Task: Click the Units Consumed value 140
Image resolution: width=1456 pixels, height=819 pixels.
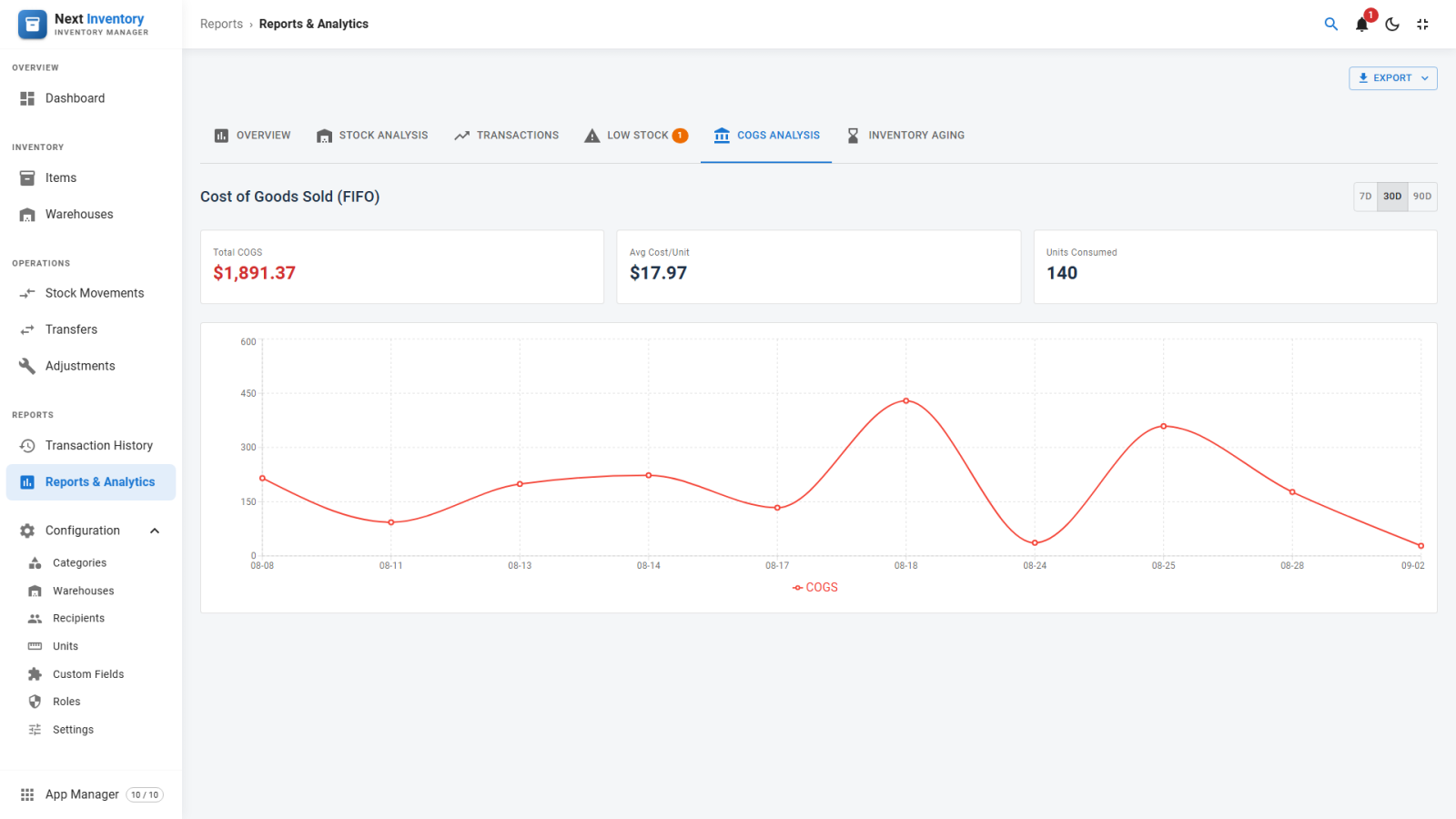Action: 1062,273
